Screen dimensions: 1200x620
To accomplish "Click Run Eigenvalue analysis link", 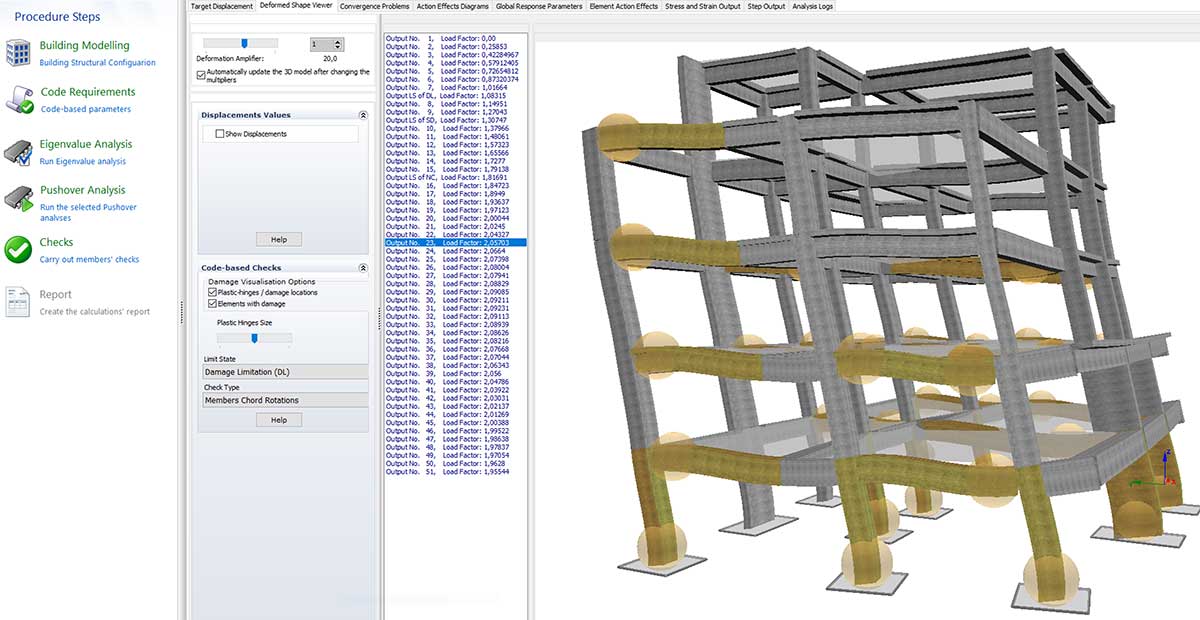I will pyautogui.click(x=83, y=161).
